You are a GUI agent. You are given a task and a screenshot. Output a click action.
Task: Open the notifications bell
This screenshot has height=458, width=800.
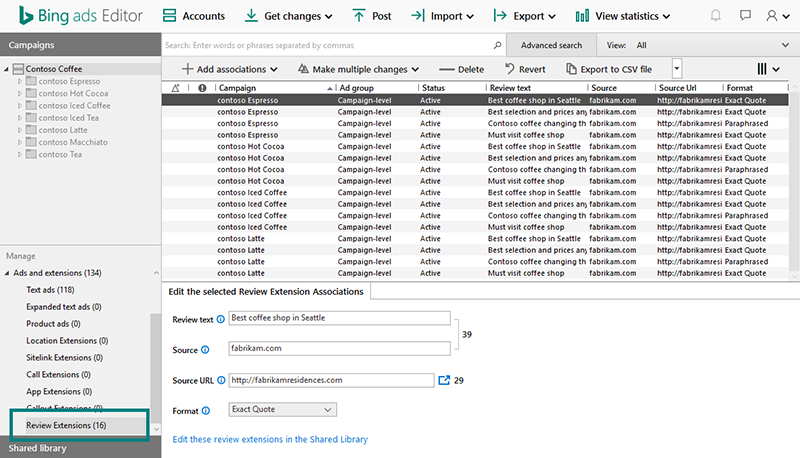tap(716, 16)
